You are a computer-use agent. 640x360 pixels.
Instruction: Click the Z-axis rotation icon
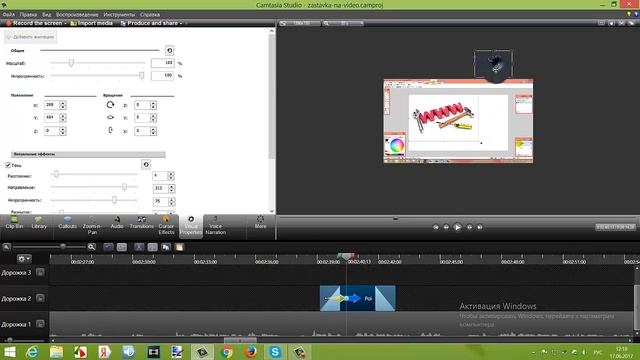tap(110, 105)
